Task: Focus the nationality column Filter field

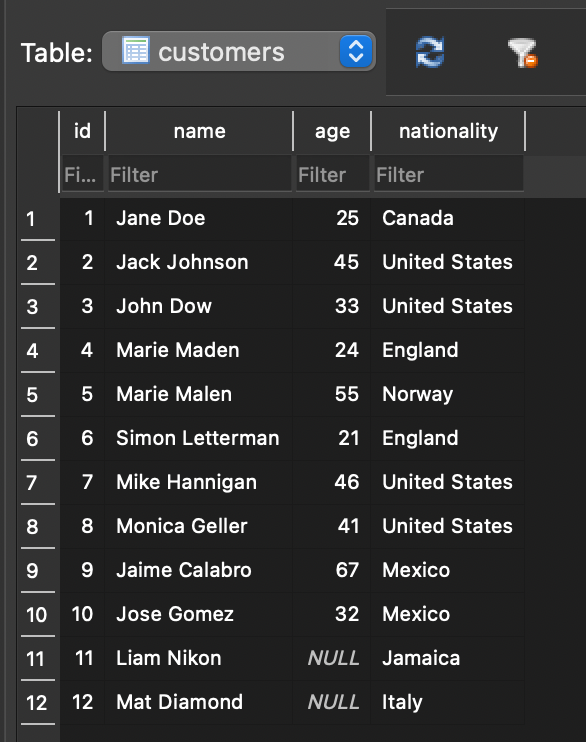Action: [448, 175]
